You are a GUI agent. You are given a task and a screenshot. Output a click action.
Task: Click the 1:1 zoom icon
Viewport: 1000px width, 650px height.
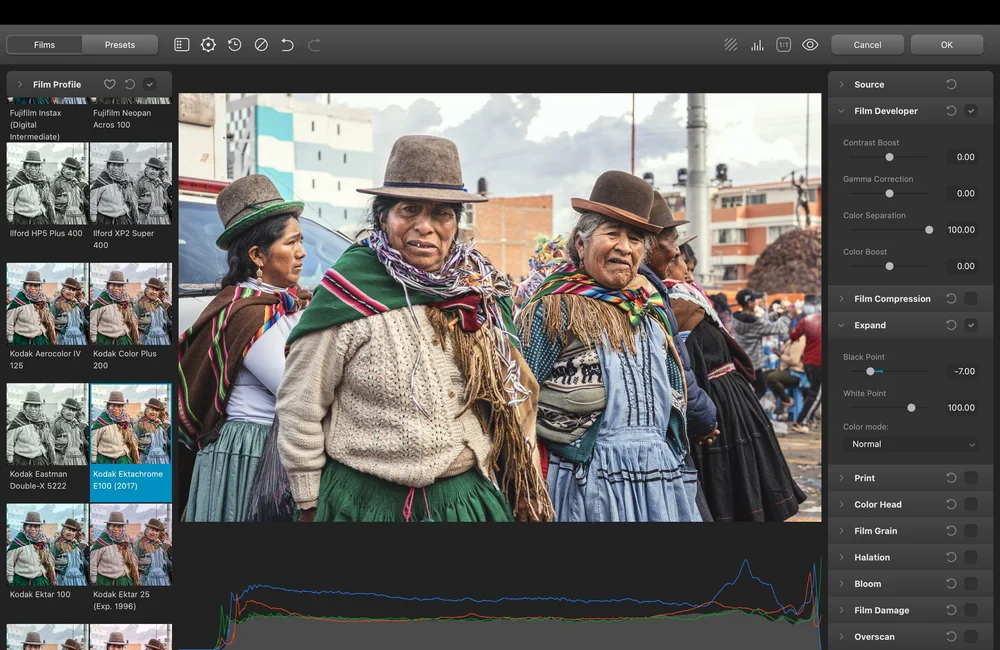coord(784,45)
